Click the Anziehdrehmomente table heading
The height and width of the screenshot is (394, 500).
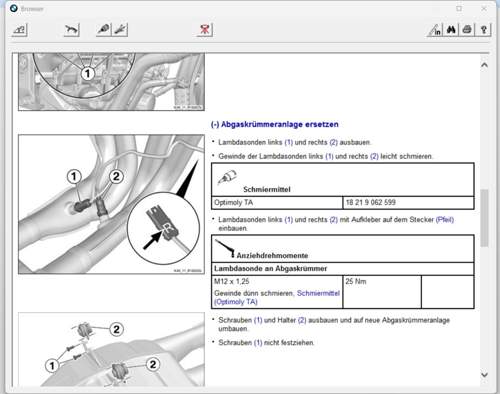tap(272, 256)
